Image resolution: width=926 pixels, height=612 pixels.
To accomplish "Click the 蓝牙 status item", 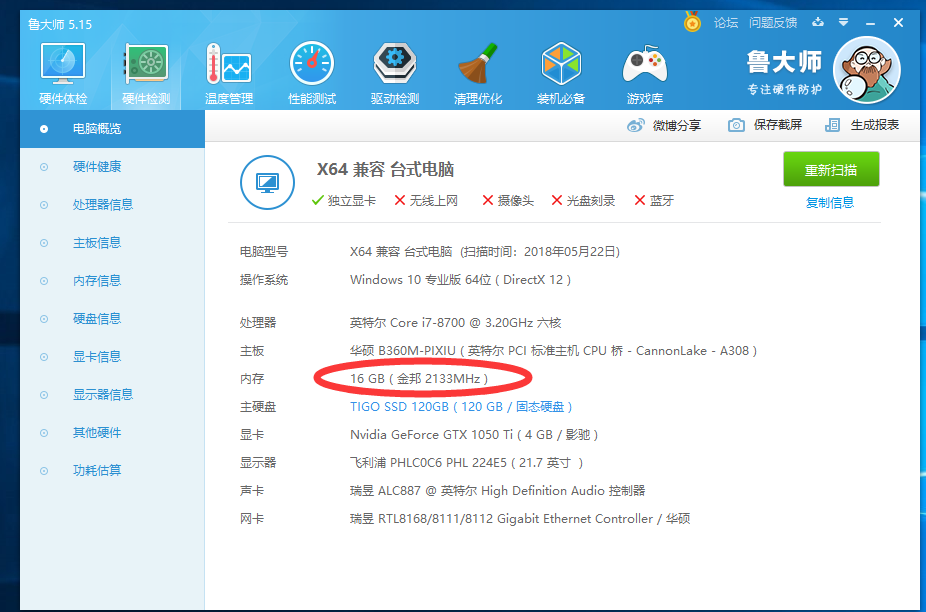I will click(x=654, y=201).
